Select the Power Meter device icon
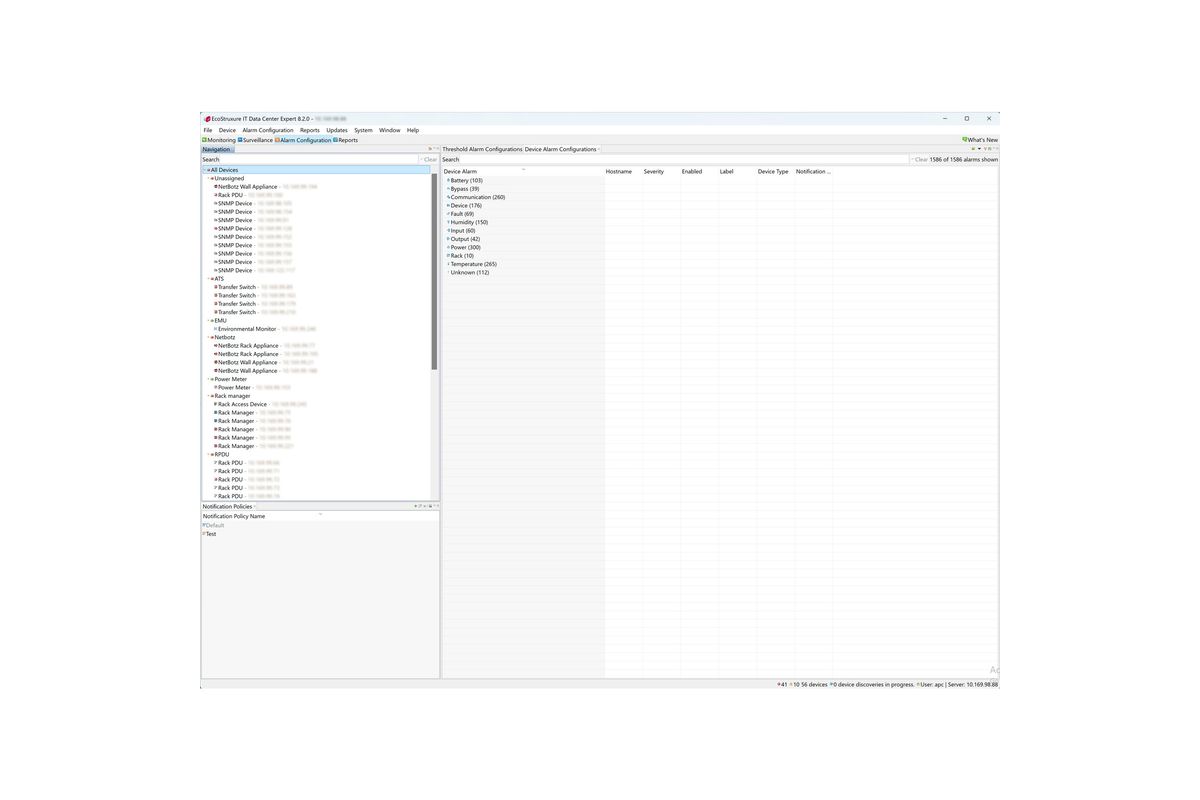Image resolution: width=1200 pixels, height=800 pixels. coord(215,388)
